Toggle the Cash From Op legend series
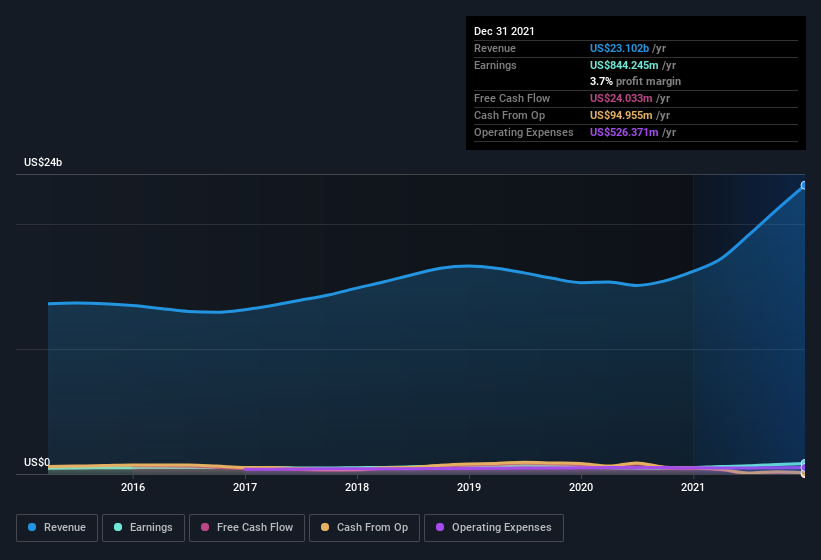 364,528
